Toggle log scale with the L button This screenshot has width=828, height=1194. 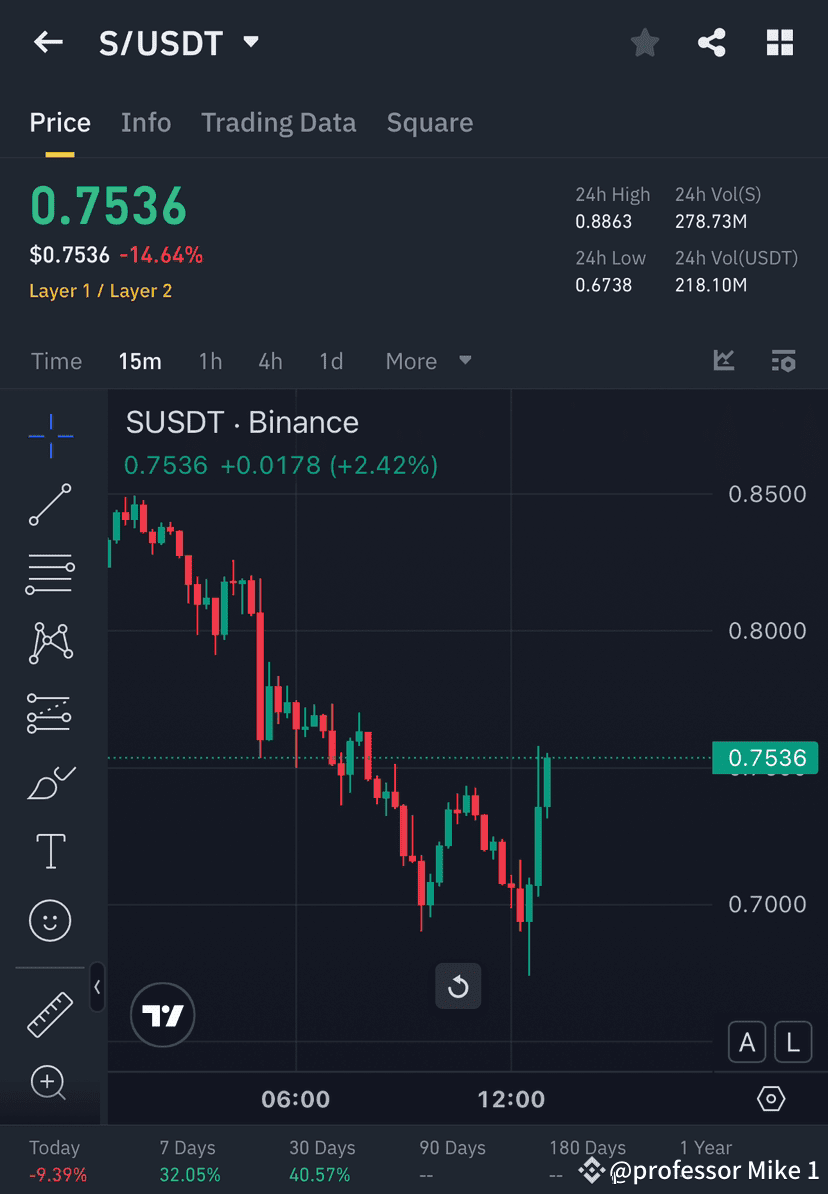click(793, 1042)
